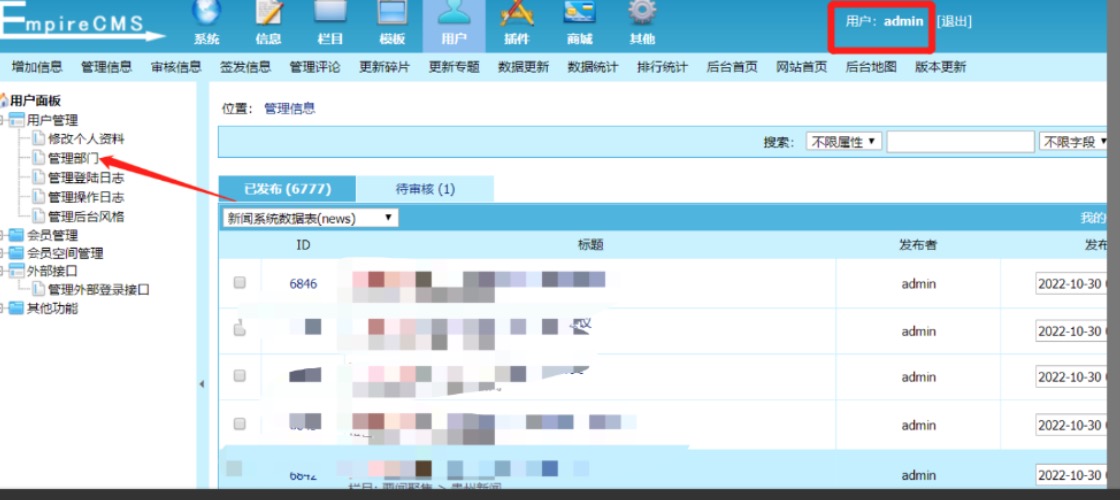Go to 网站首页 in the menu bar
This screenshot has width=1120, height=500.
pyautogui.click(x=801, y=67)
